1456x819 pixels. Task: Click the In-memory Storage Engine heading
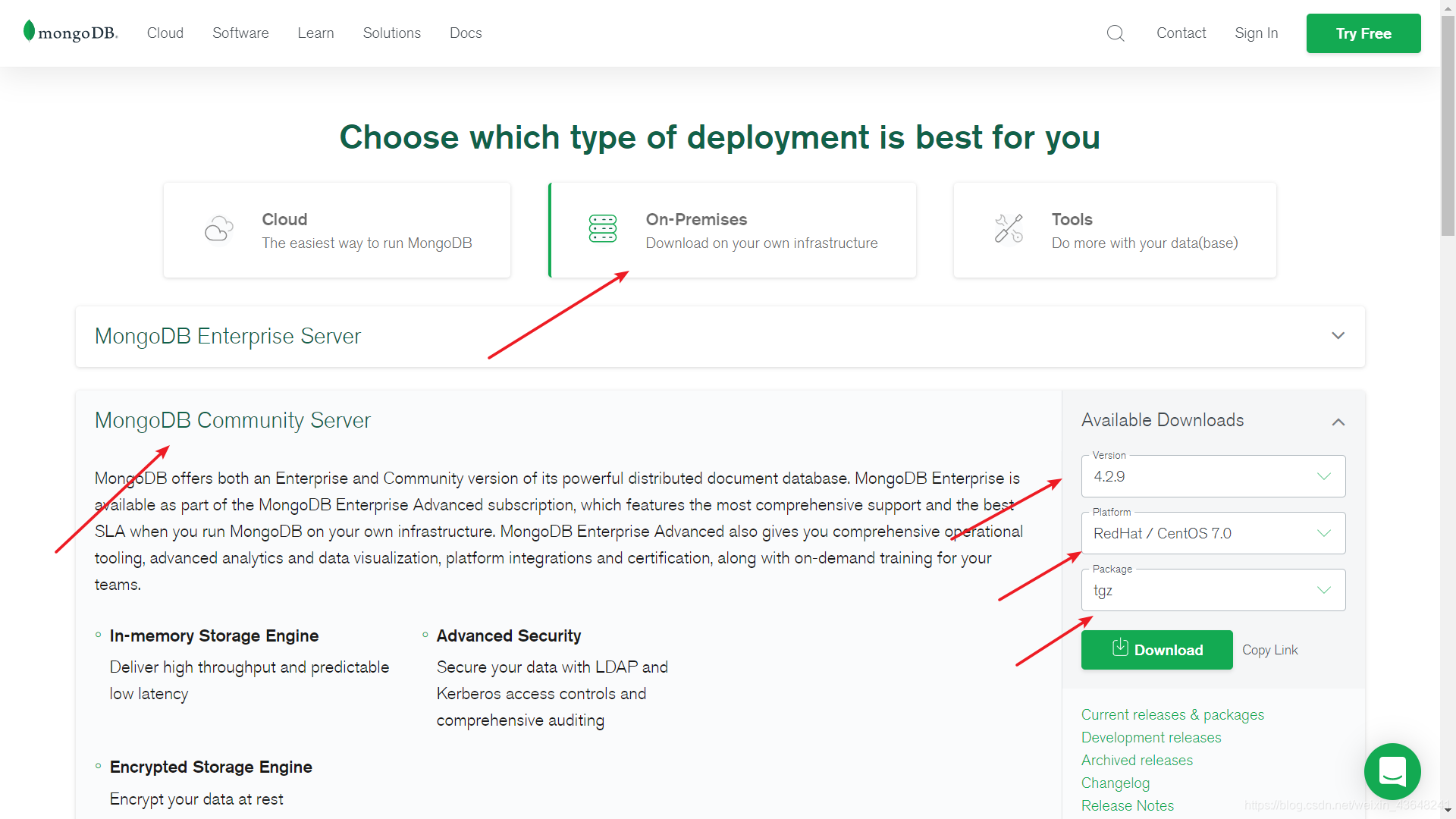[x=214, y=635]
